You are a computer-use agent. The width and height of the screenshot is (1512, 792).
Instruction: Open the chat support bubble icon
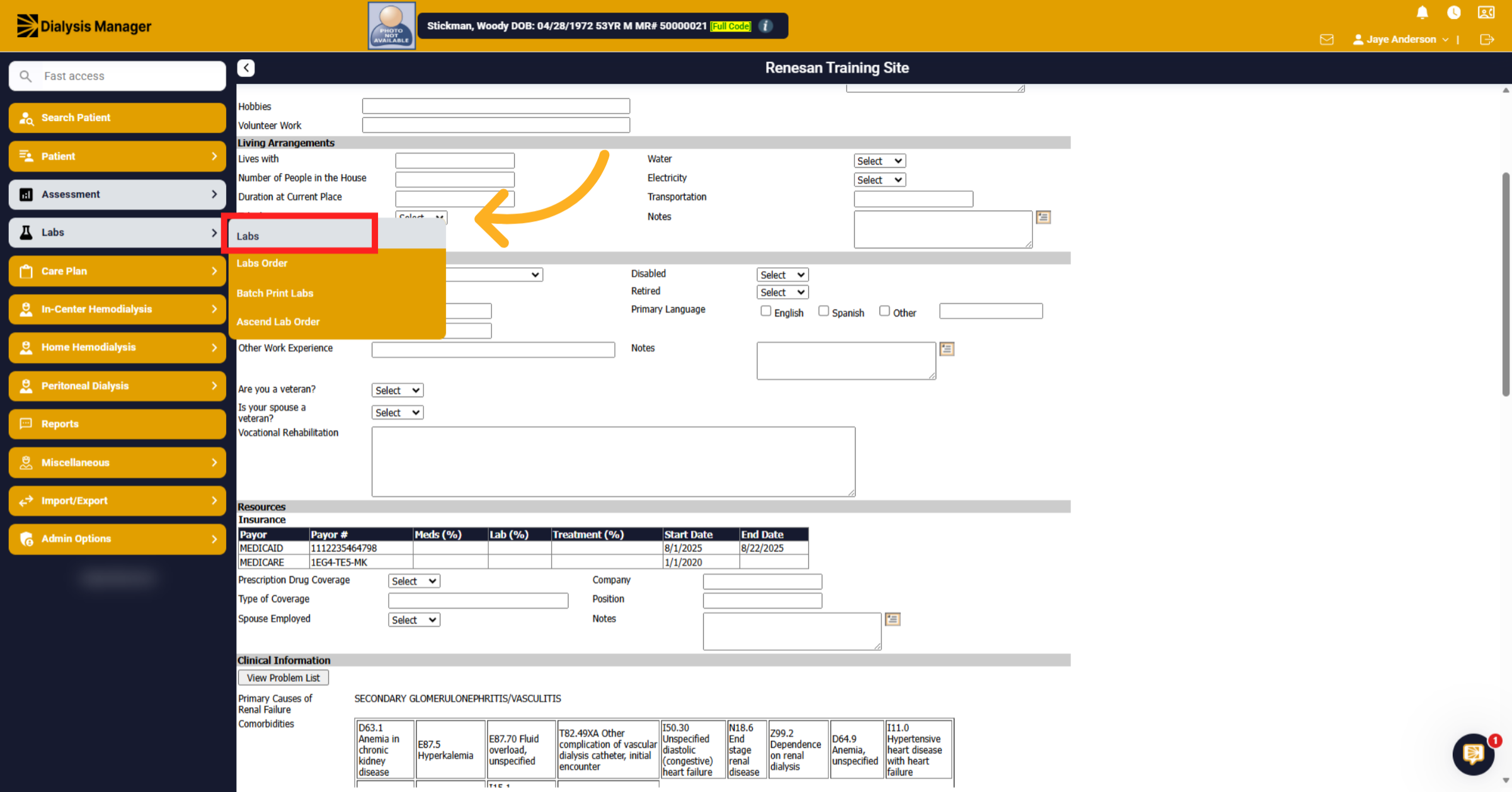click(1474, 754)
